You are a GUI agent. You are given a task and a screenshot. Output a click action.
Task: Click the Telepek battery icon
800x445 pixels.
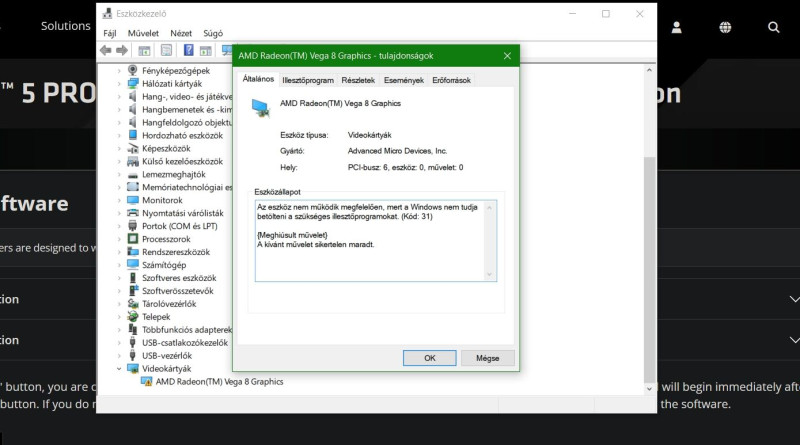point(133,316)
